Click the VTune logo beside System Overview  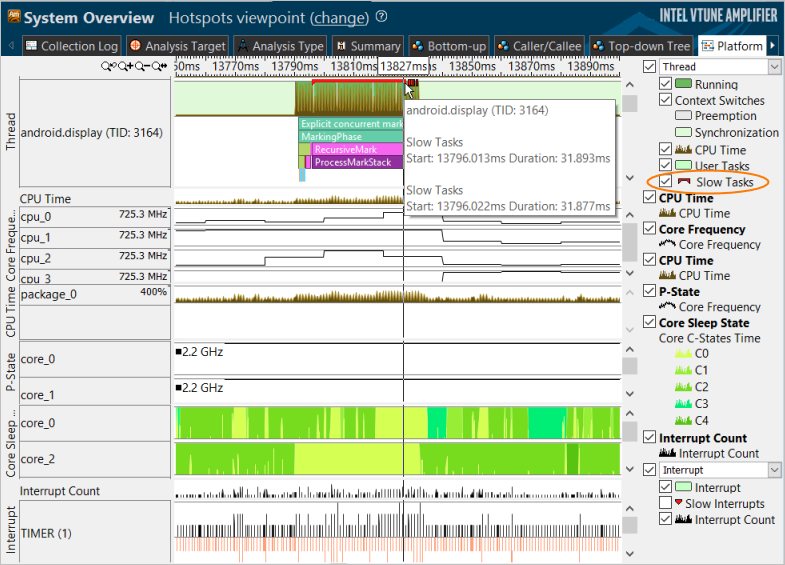click(14, 17)
